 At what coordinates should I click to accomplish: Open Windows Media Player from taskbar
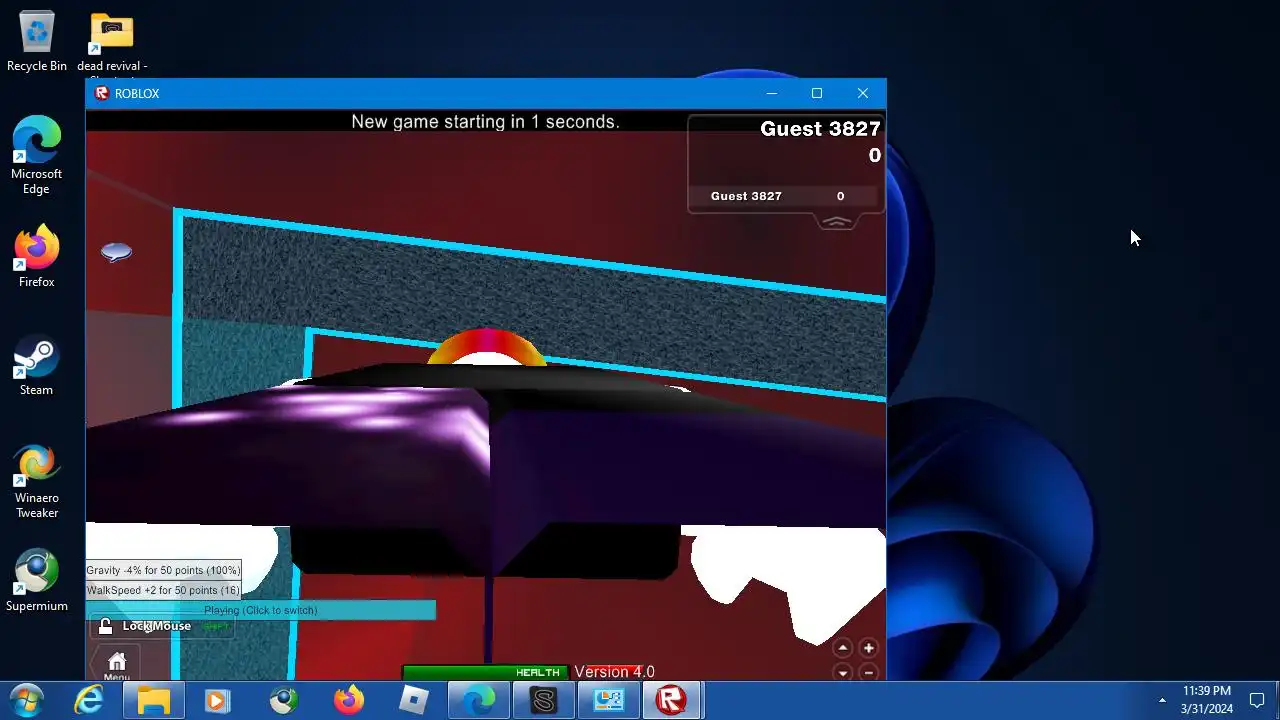tap(217, 700)
